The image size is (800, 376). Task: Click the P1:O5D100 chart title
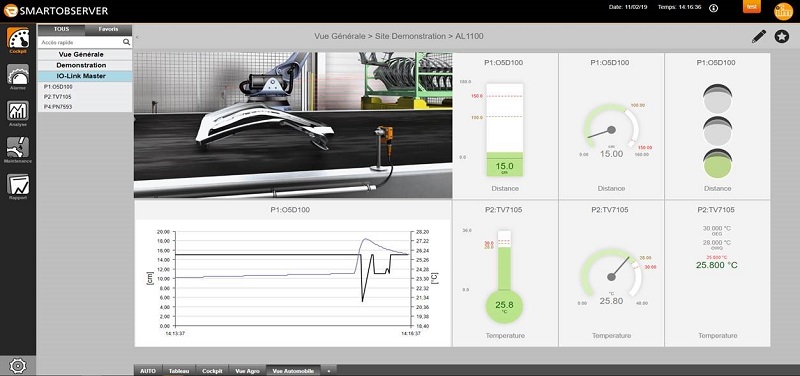pyautogui.click(x=290, y=210)
